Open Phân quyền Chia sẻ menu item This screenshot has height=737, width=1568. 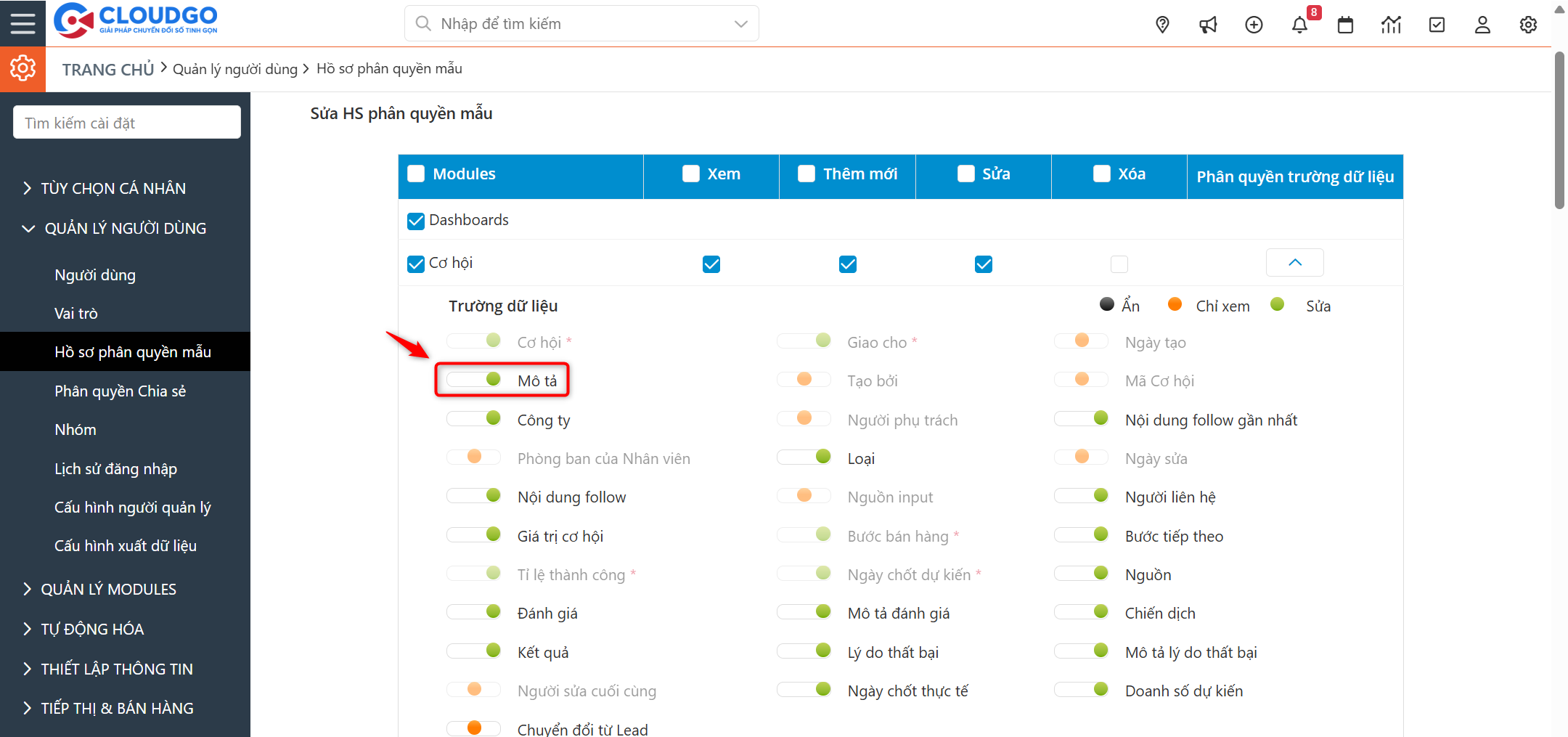tap(121, 391)
